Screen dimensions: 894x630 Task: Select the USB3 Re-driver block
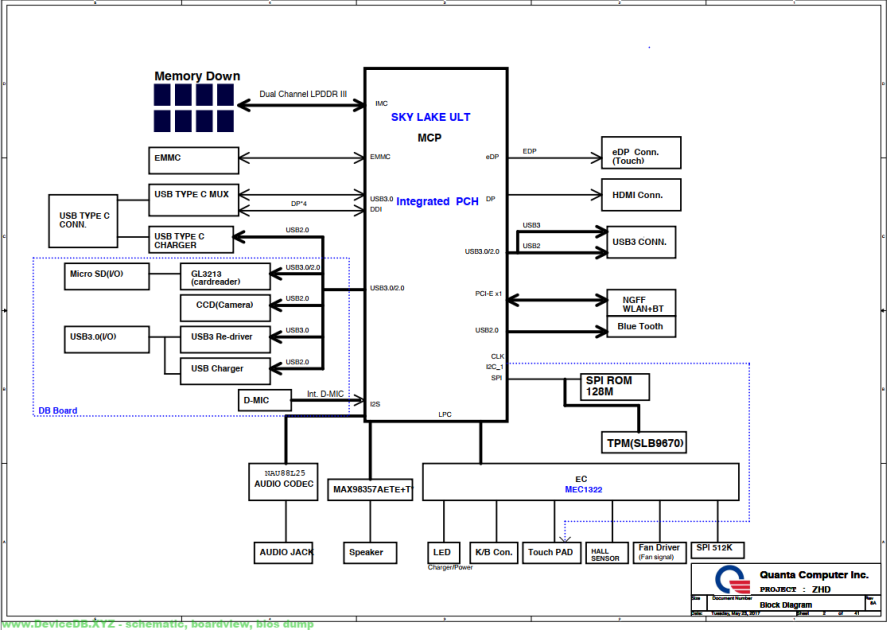tap(225, 339)
